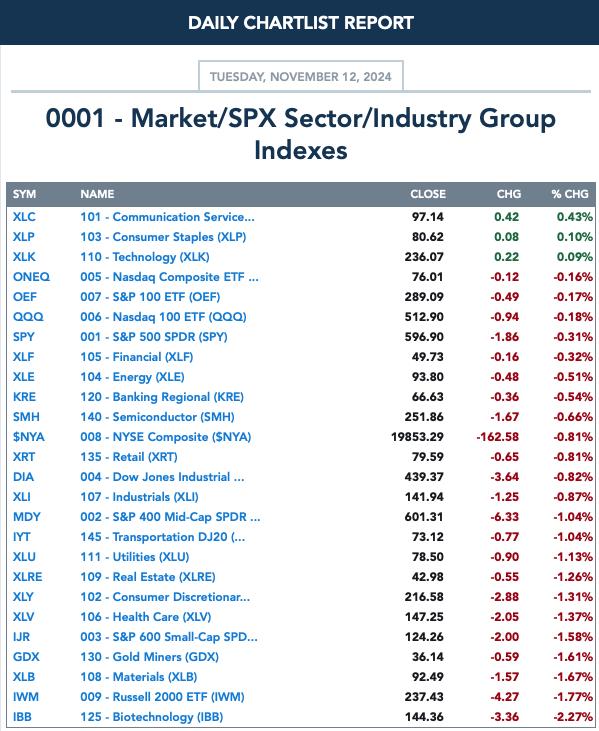
Task: Click the SYM column header
Action: [24, 194]
